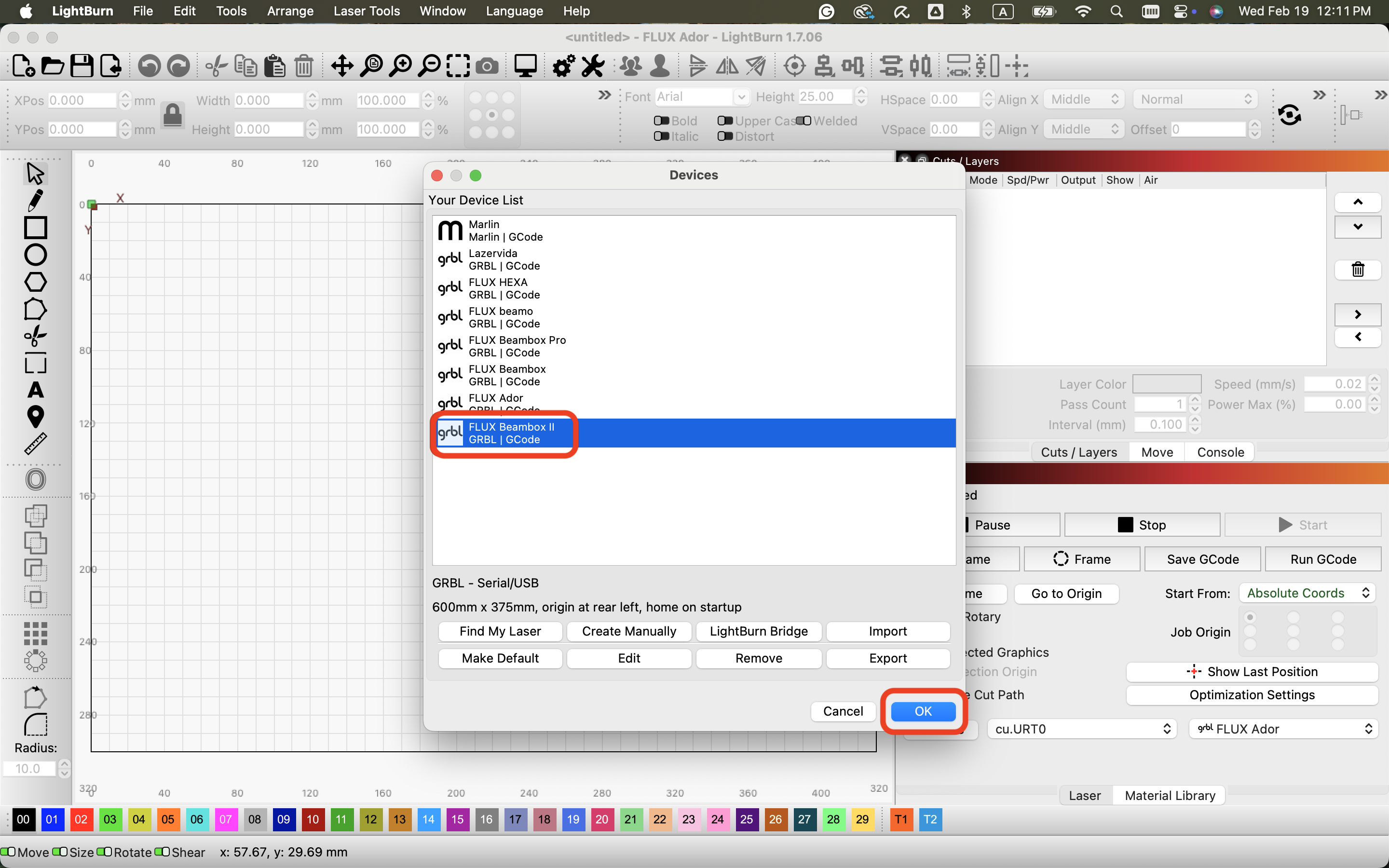
Task: Select the Polygon hexagon tool
Action: point(35,282)
